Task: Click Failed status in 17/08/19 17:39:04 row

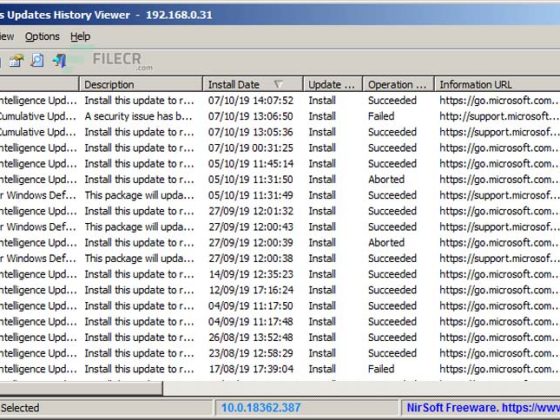Action: [381, 369]
